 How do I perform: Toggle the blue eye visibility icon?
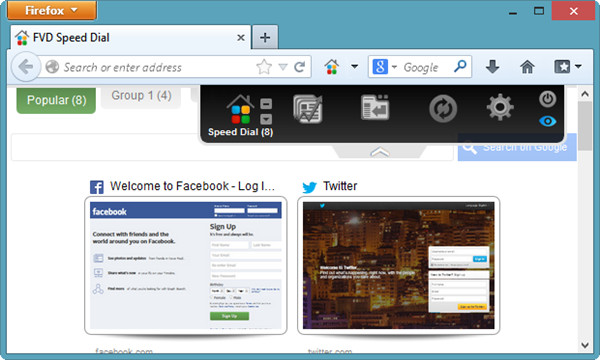(548, 121)
